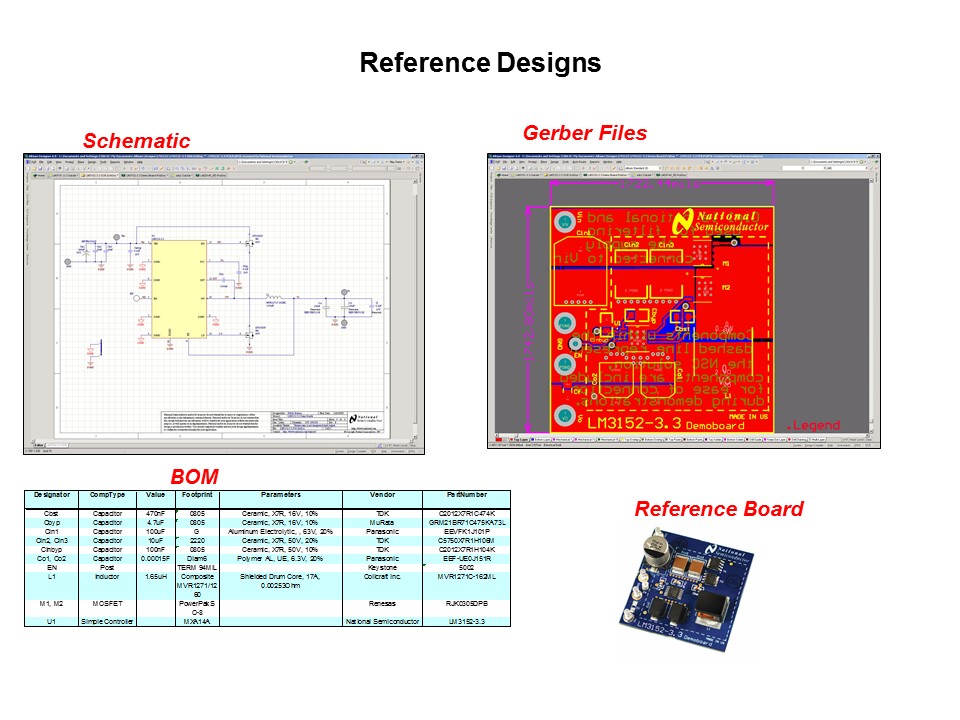Click the Reference Board heading

point(718,509)
